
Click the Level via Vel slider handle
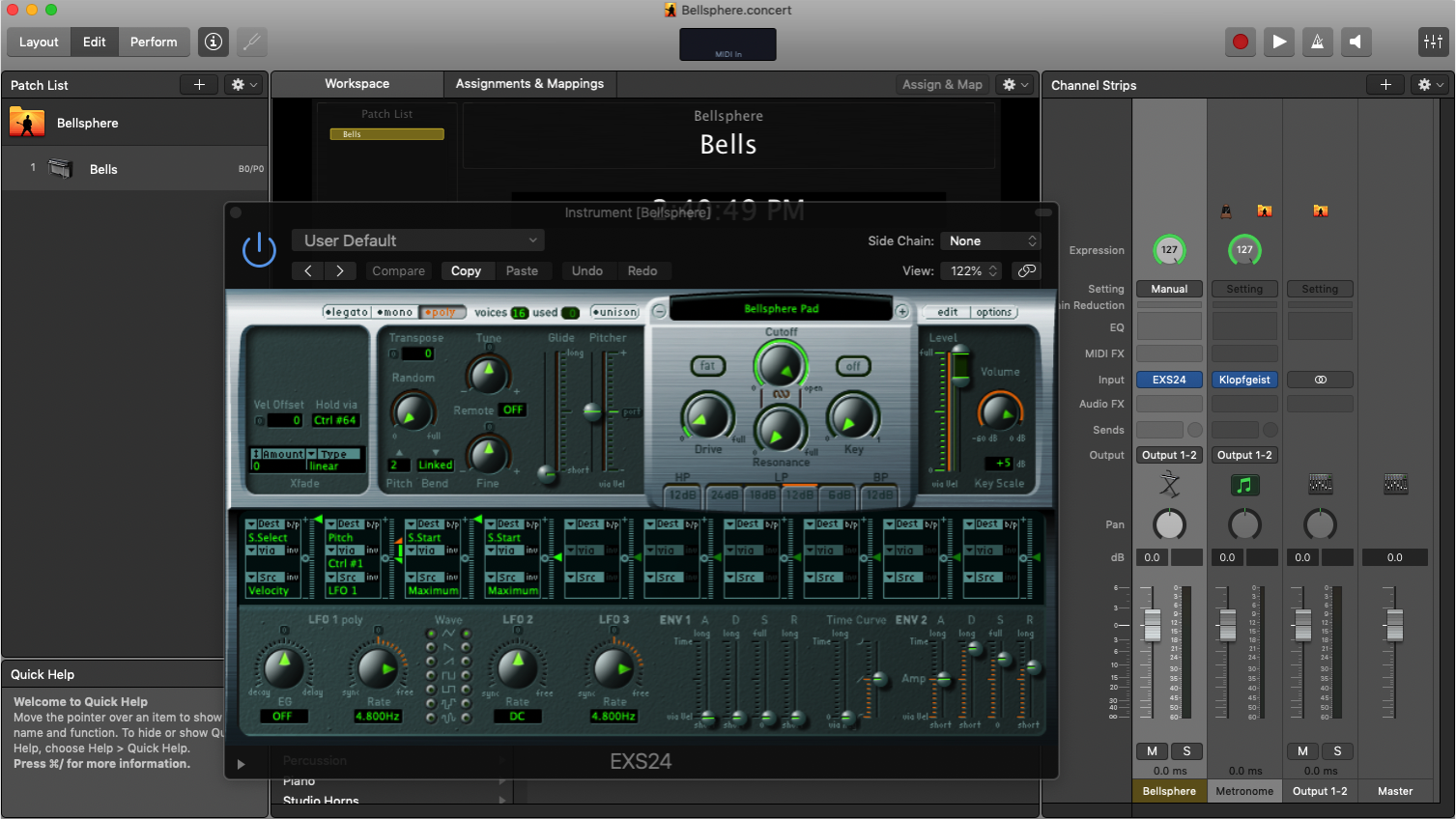point(959,367)
